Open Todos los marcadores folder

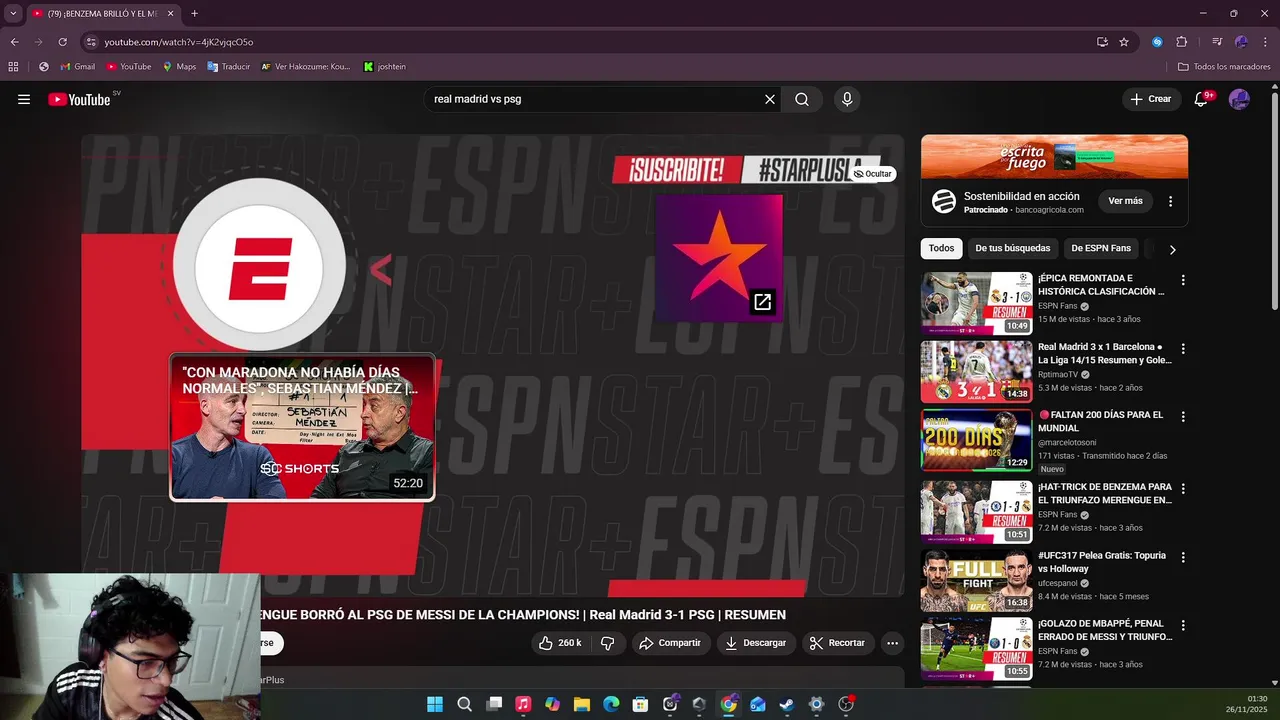(x=1224, y=67)
